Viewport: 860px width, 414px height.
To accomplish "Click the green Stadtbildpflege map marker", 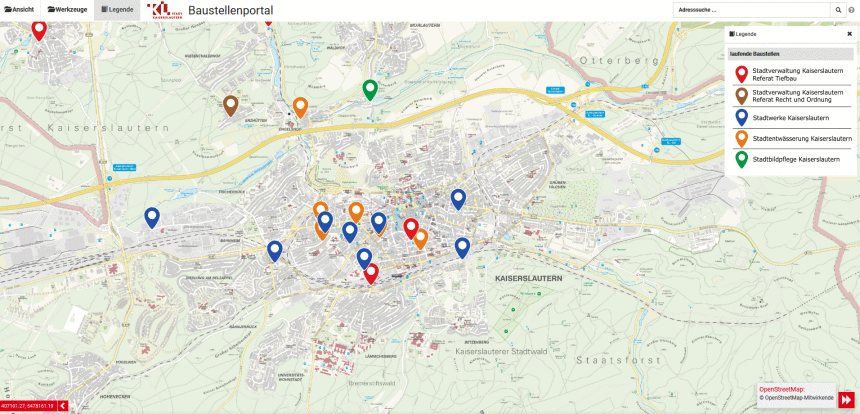I will 370,89.
